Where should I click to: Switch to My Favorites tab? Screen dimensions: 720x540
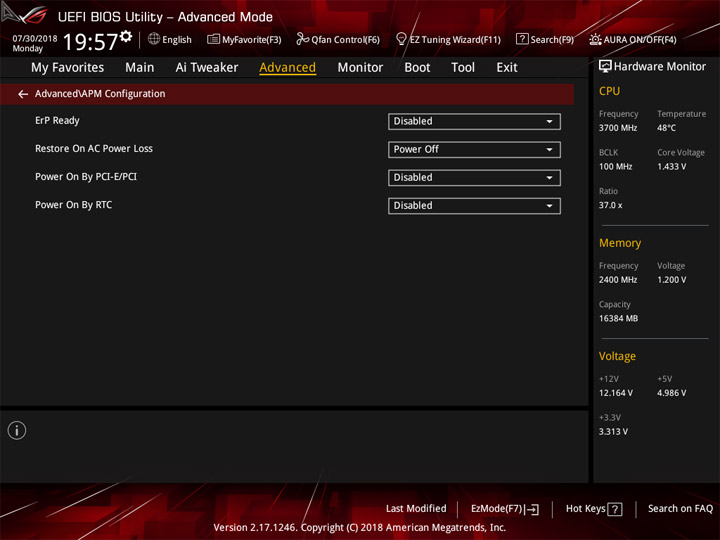pos(68,68)
